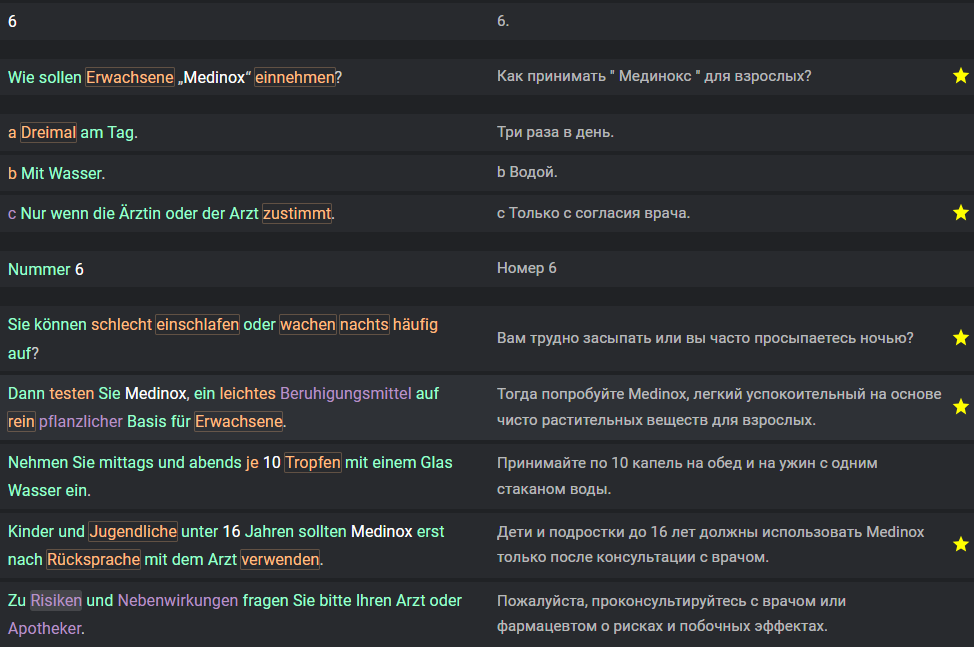Star the line 'Вам трудно засыпать или вы часто просыпаетесь ночью?'
The width and height of the screenshot is (974, 647).
point(960,338)
